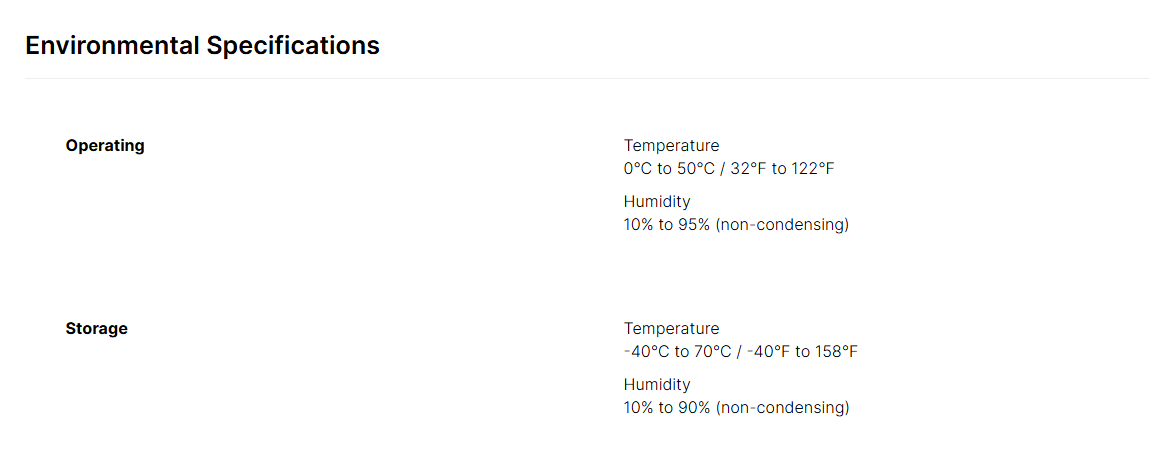Viewport: 1149px width, 462px height.
Task: Click the Humidity label in the Storage section
Action: [657, 385]
